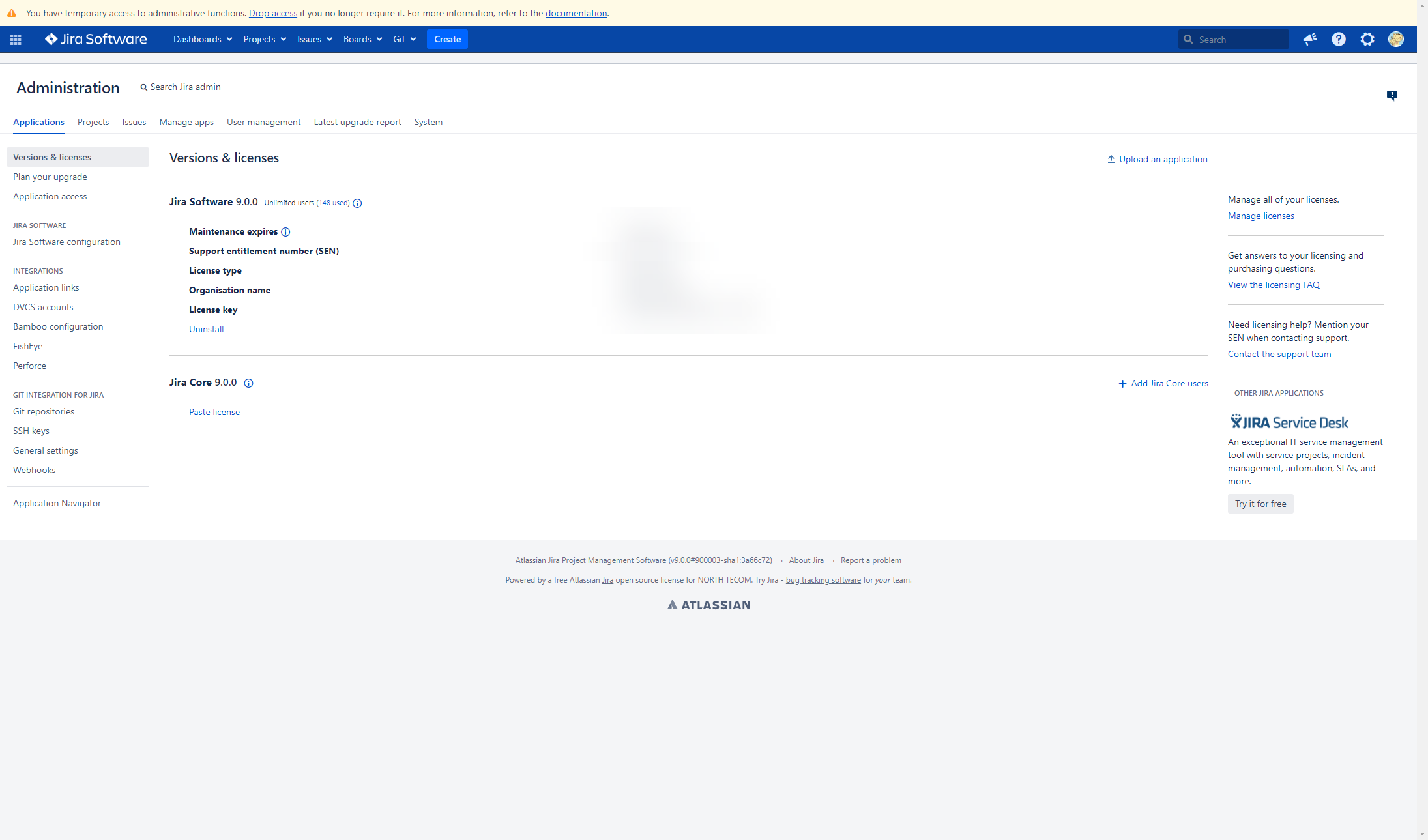
Task: Open Application Navigator
Action: 57,503
